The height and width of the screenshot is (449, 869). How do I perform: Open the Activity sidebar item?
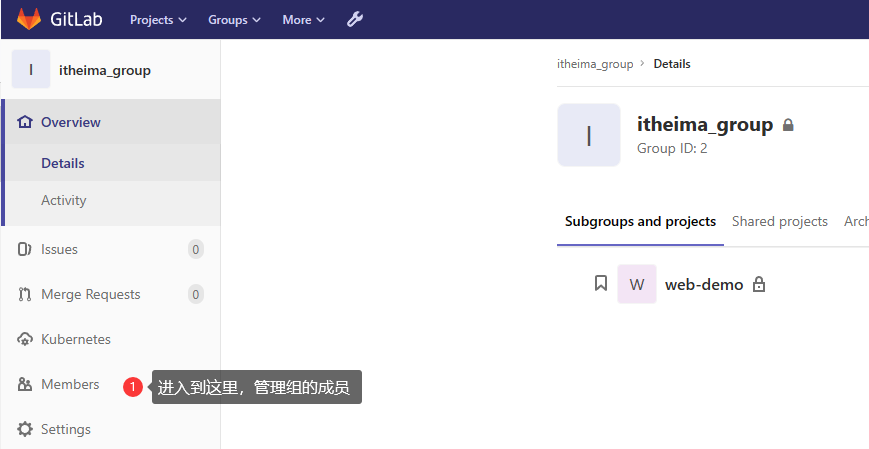[x=111, y=200]
